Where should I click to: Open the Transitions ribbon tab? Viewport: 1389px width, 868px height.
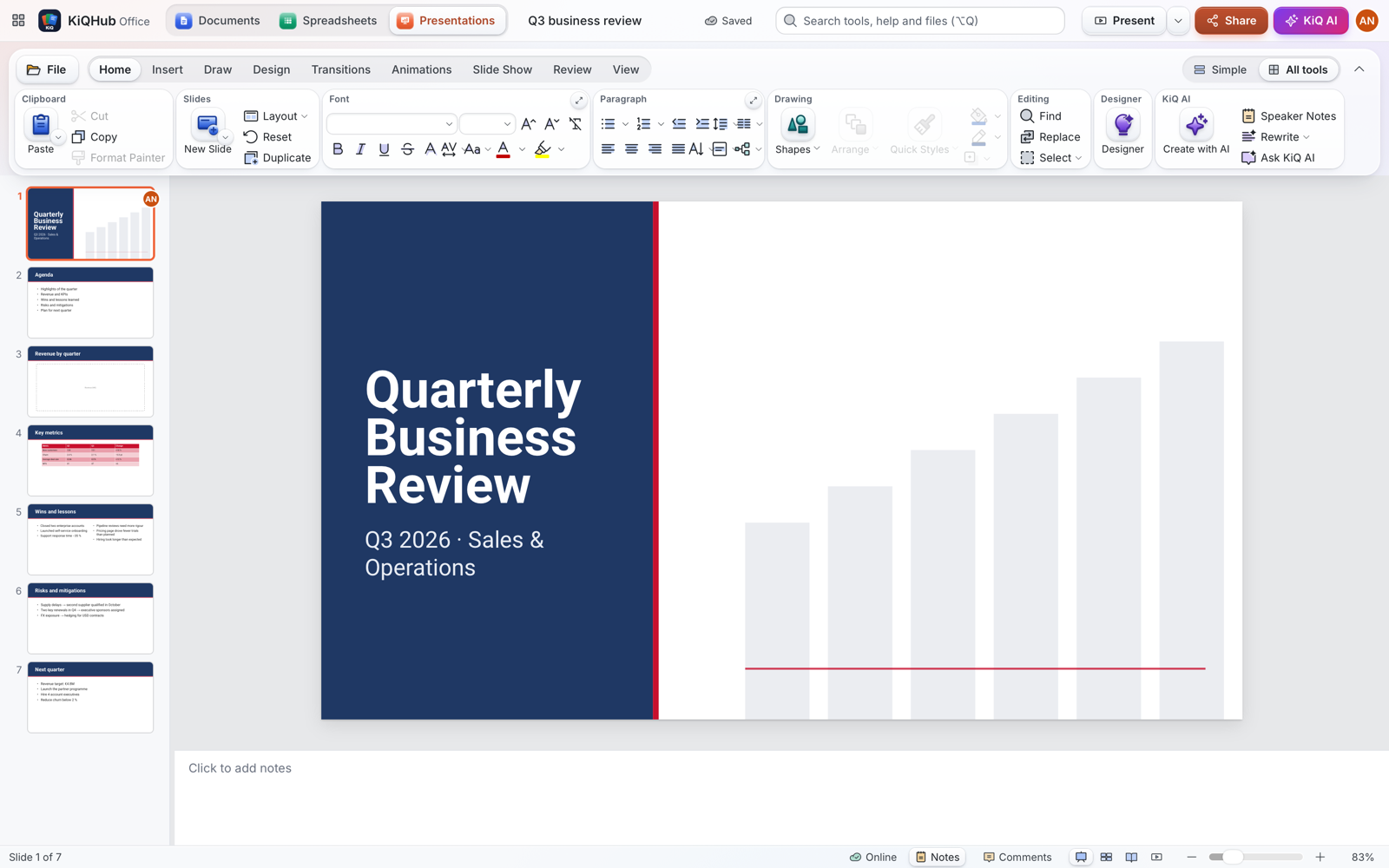pyautogui.click(x=340, y=69)
